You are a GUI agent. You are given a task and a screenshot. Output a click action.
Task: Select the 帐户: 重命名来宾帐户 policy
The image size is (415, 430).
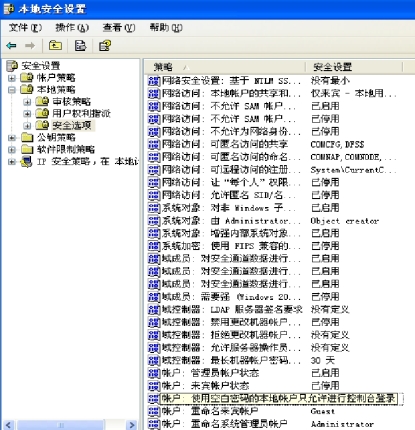210,411
